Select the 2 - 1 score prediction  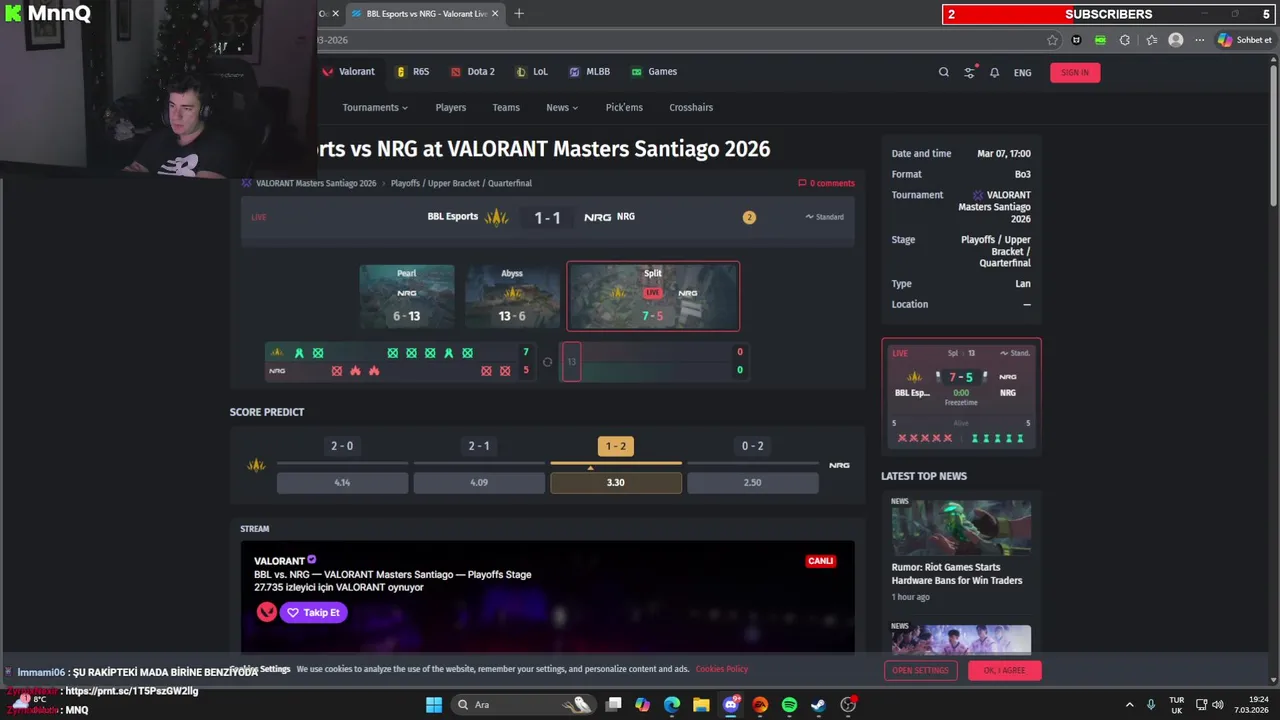pyautogui.click(x=479, y=446)
